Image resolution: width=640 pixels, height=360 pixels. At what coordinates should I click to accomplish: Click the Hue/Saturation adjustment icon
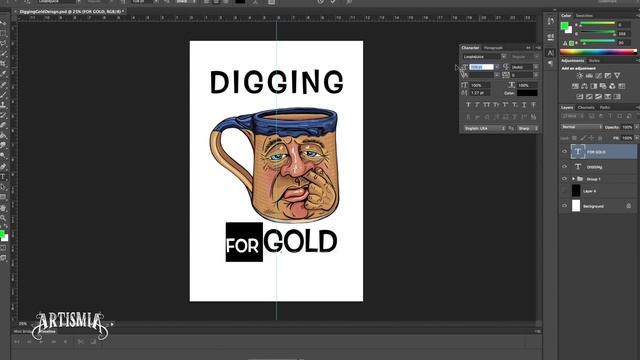pyautogui.click(x=575, y=86)
